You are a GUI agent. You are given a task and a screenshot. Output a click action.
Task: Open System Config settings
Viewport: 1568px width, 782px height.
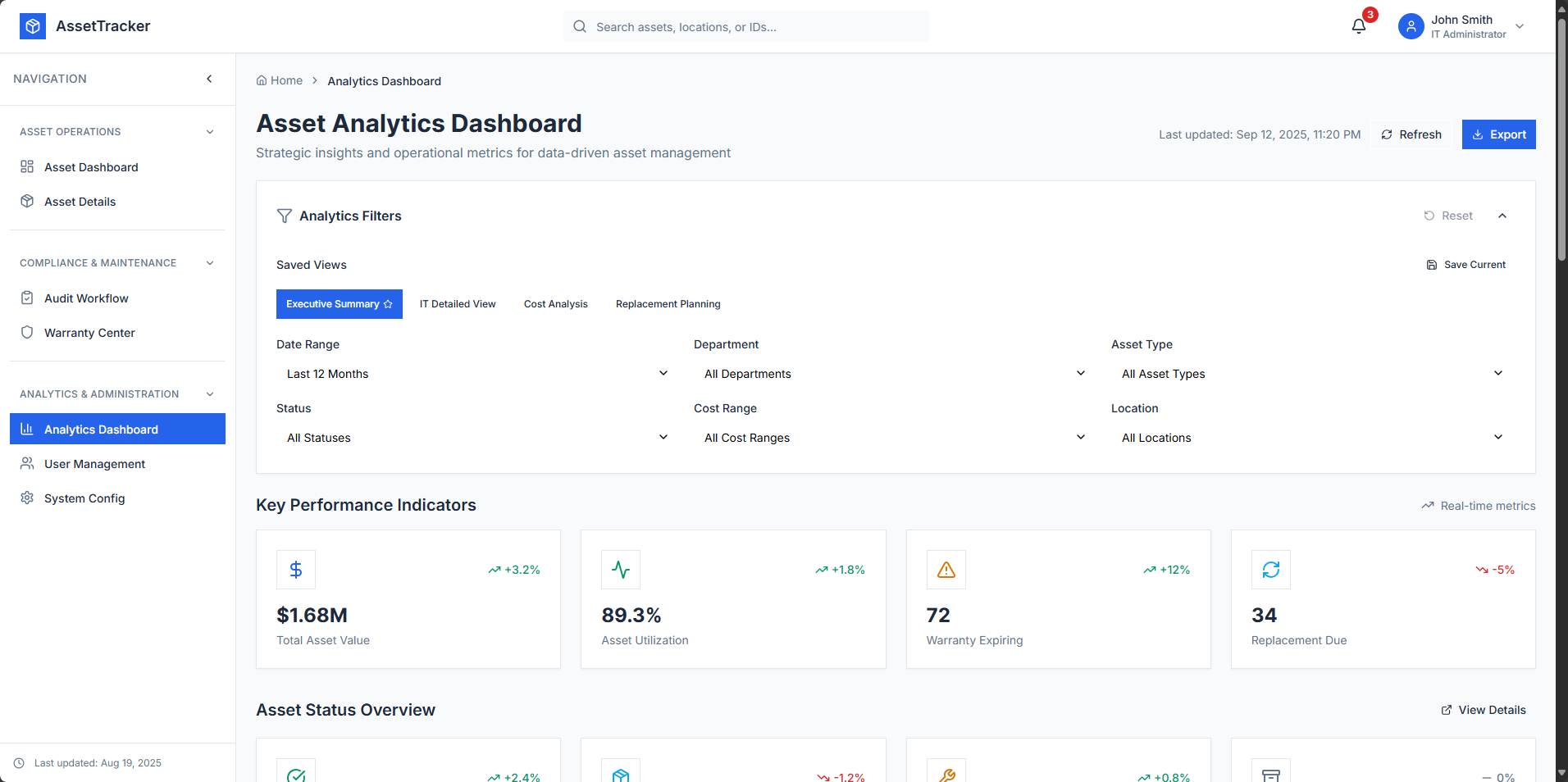pyautogui.click(x=117, y=498)
